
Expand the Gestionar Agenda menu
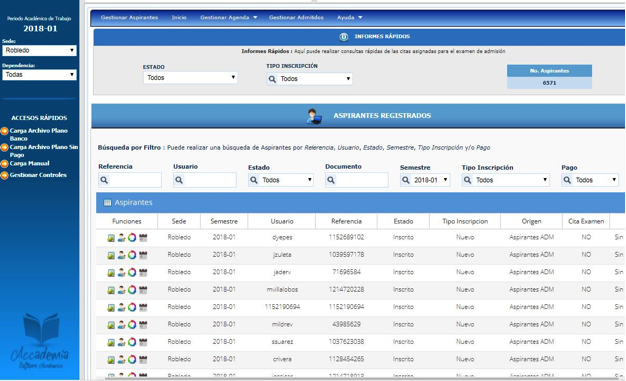coord(228,18)
